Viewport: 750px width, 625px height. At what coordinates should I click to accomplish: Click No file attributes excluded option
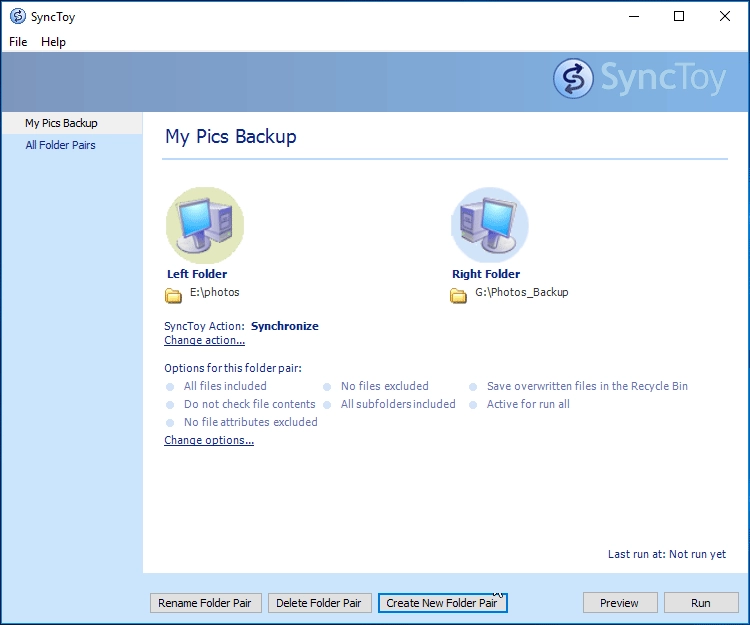251,422
